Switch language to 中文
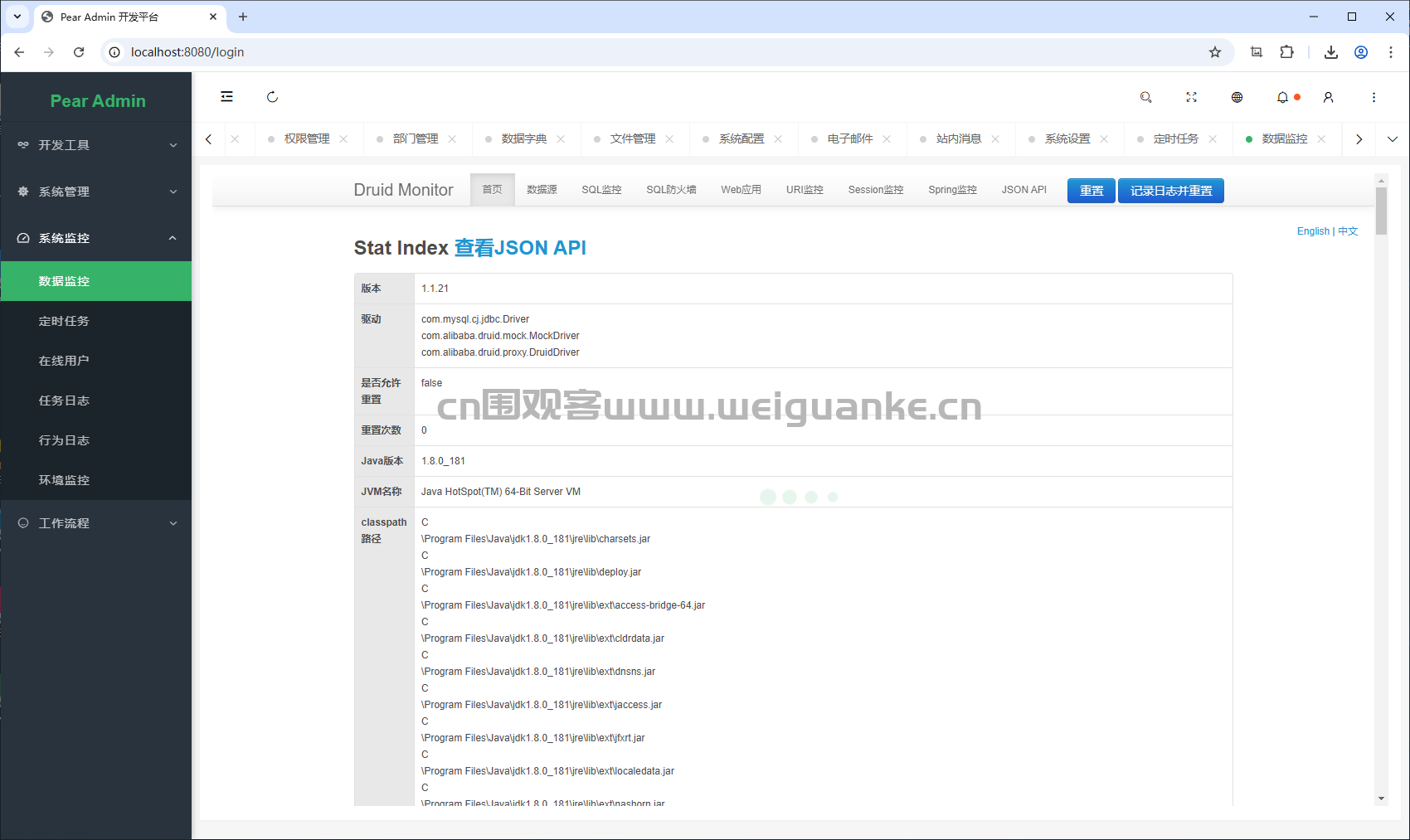1410x840 pixels. pos(1348,231)
